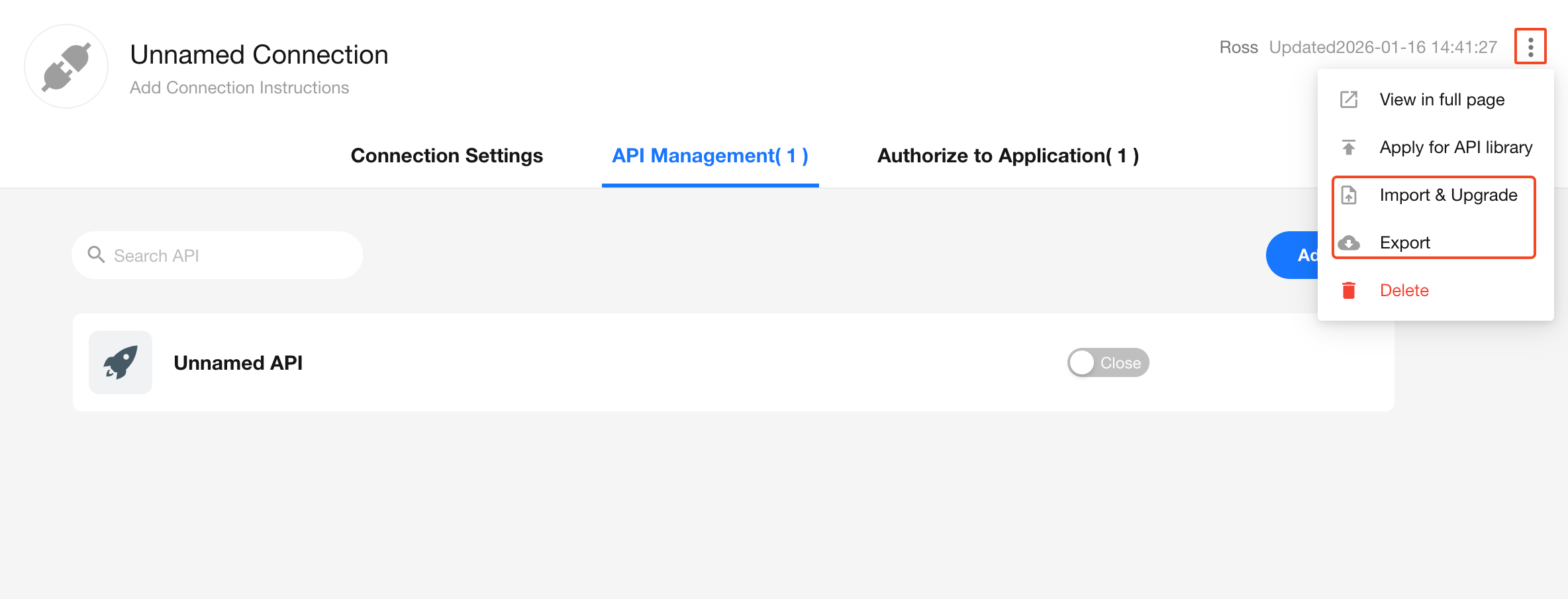
Task: Select the API Management tab
Action: [x=710, y=156]
